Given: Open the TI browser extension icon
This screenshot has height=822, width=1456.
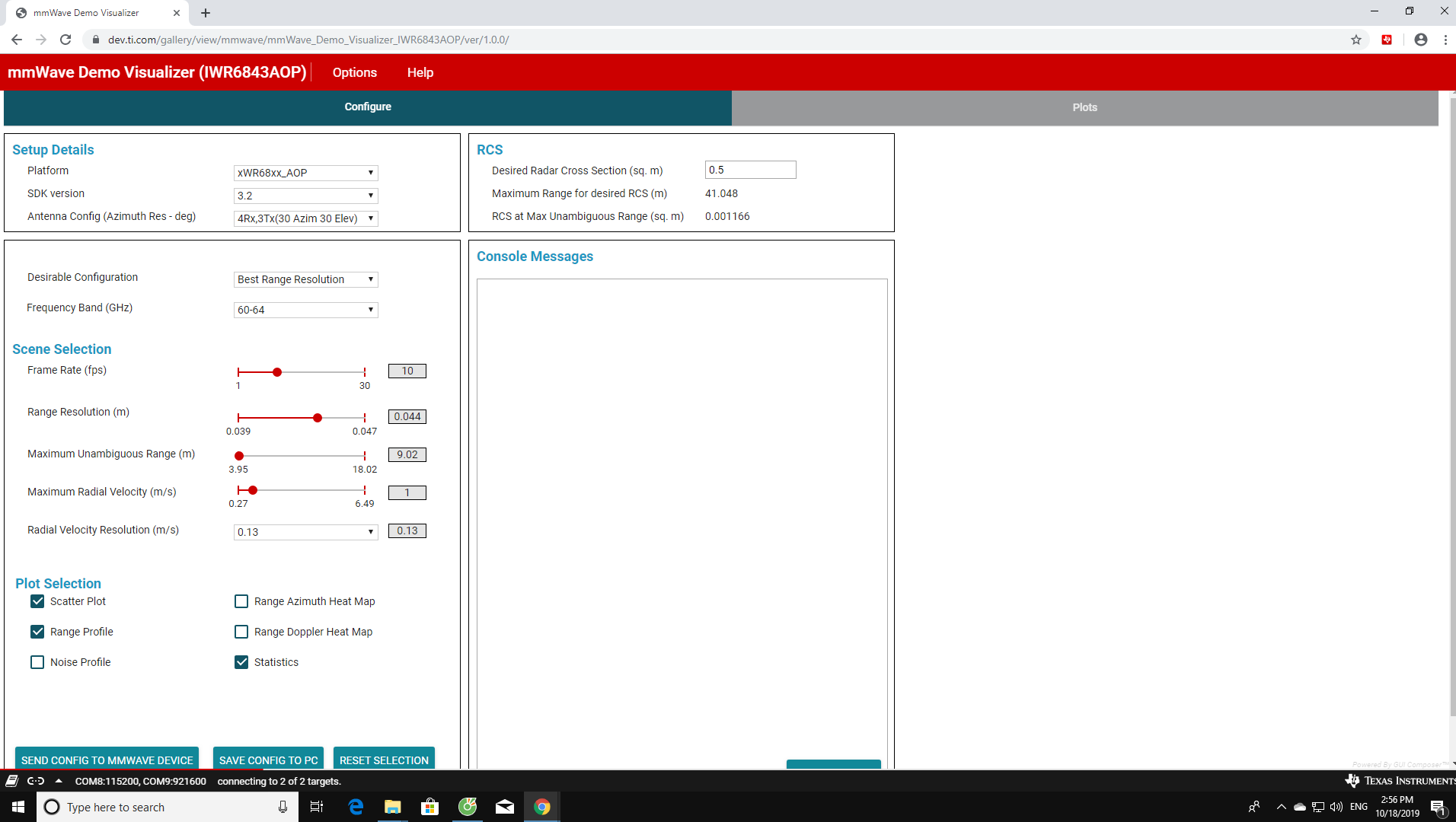Looking at the screenshot, I should click(1387, 40).
